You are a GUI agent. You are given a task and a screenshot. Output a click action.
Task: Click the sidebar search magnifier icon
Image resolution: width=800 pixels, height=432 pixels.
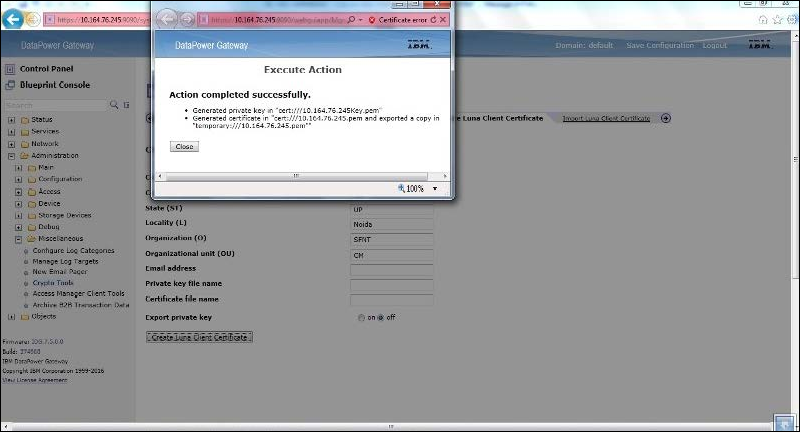click(114, 105)
